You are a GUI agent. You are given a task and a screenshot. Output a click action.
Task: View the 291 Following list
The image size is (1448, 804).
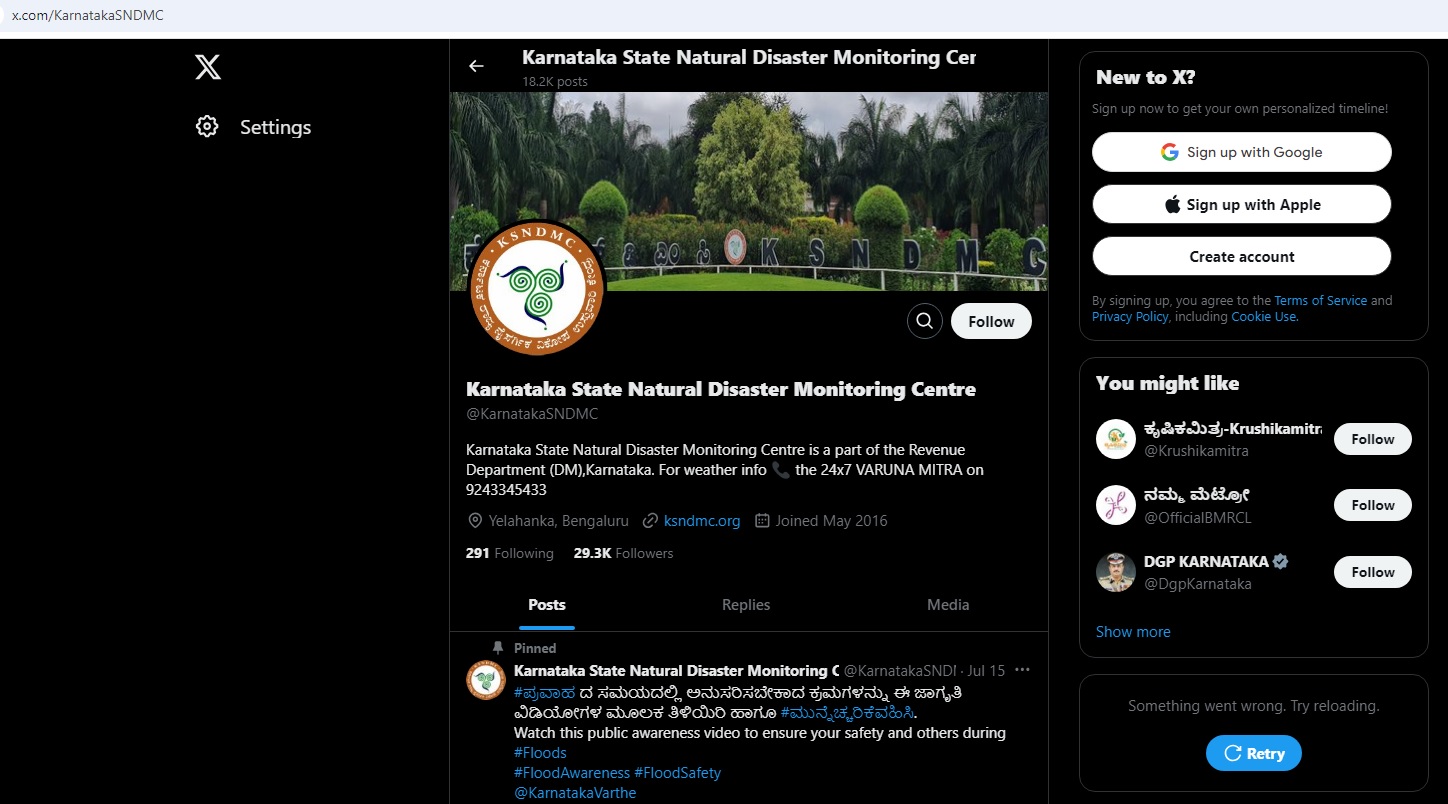509,553
